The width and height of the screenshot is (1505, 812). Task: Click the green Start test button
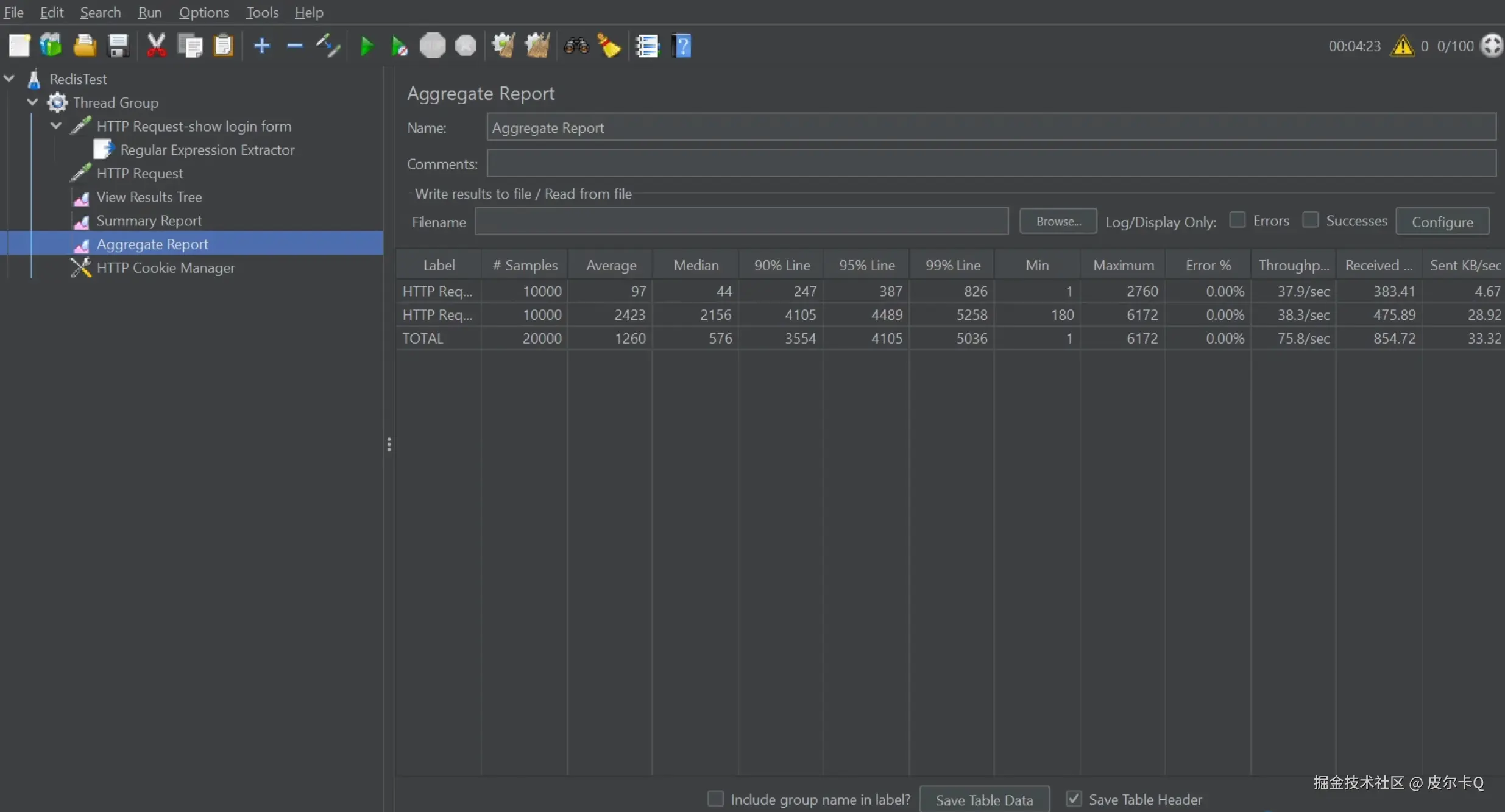(366, 46)
